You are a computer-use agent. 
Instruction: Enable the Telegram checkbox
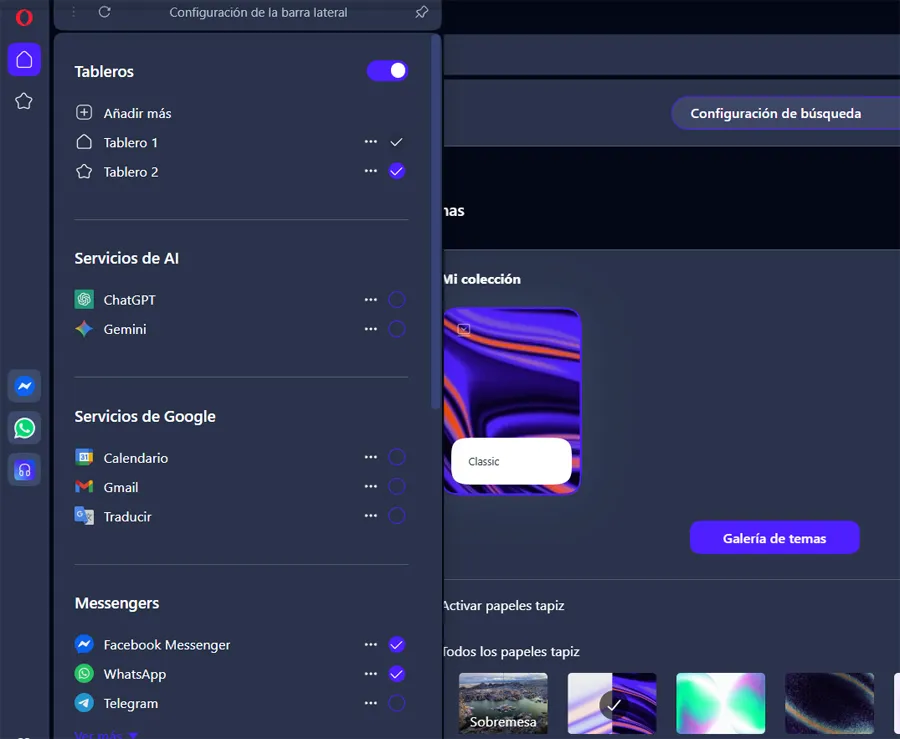click(397, 703)
